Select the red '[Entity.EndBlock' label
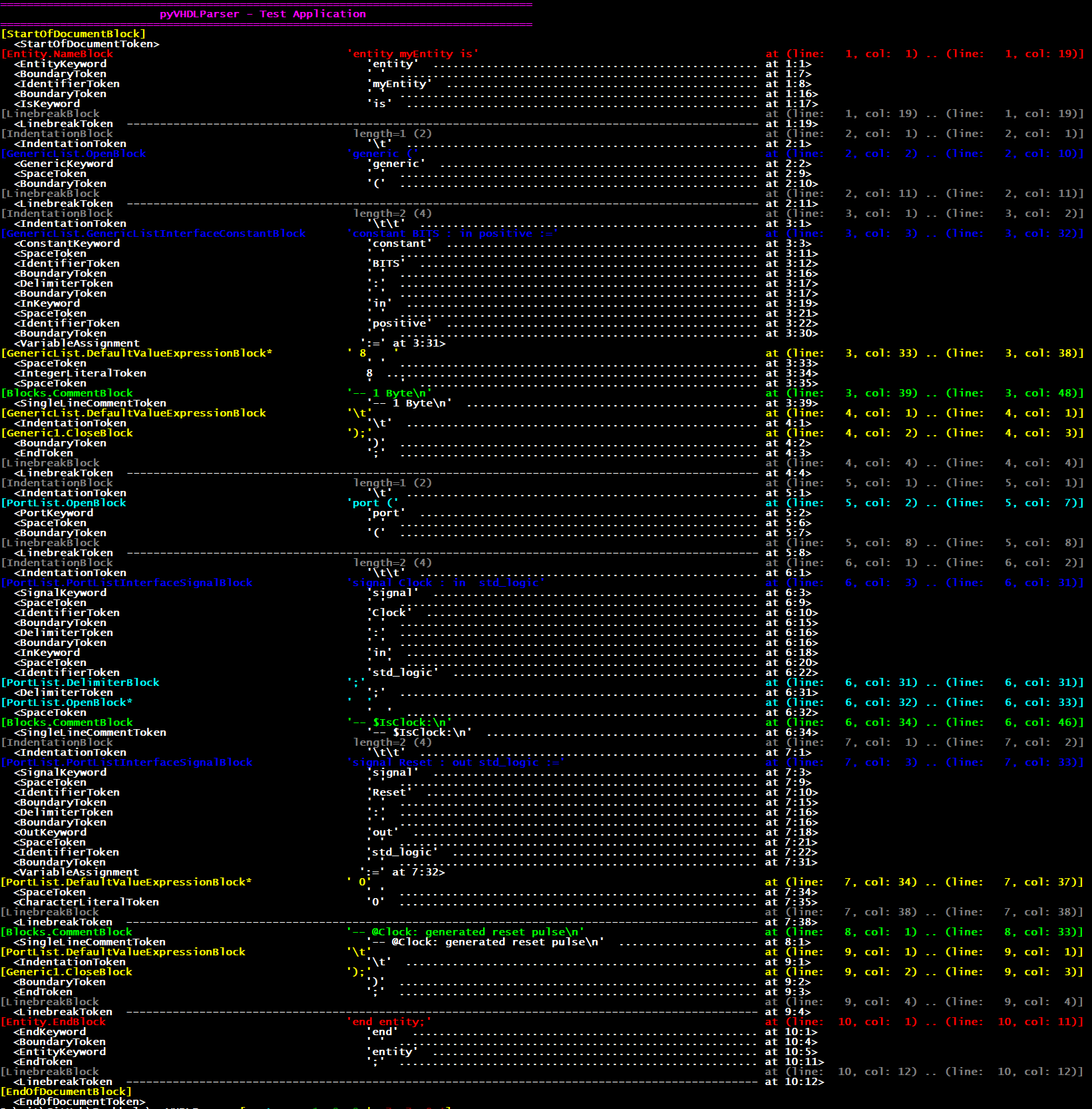Screen dimensions: 1092x1109 (x=53, y=1022)
